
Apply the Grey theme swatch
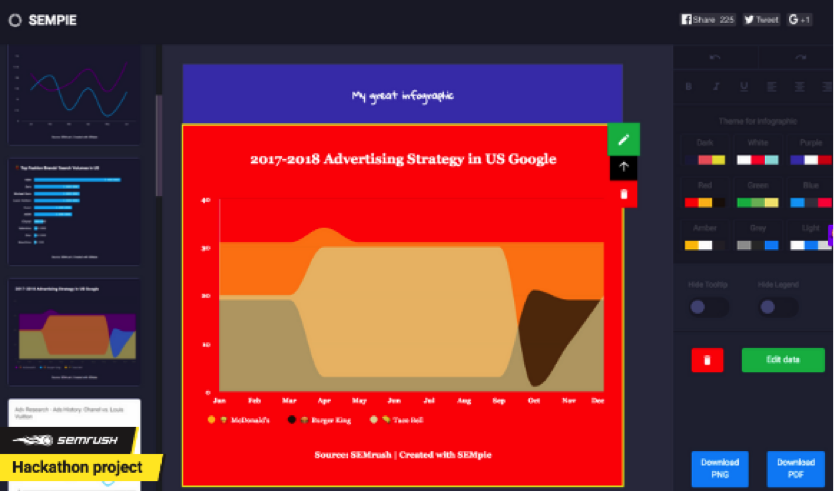click(x=757, y=237)
